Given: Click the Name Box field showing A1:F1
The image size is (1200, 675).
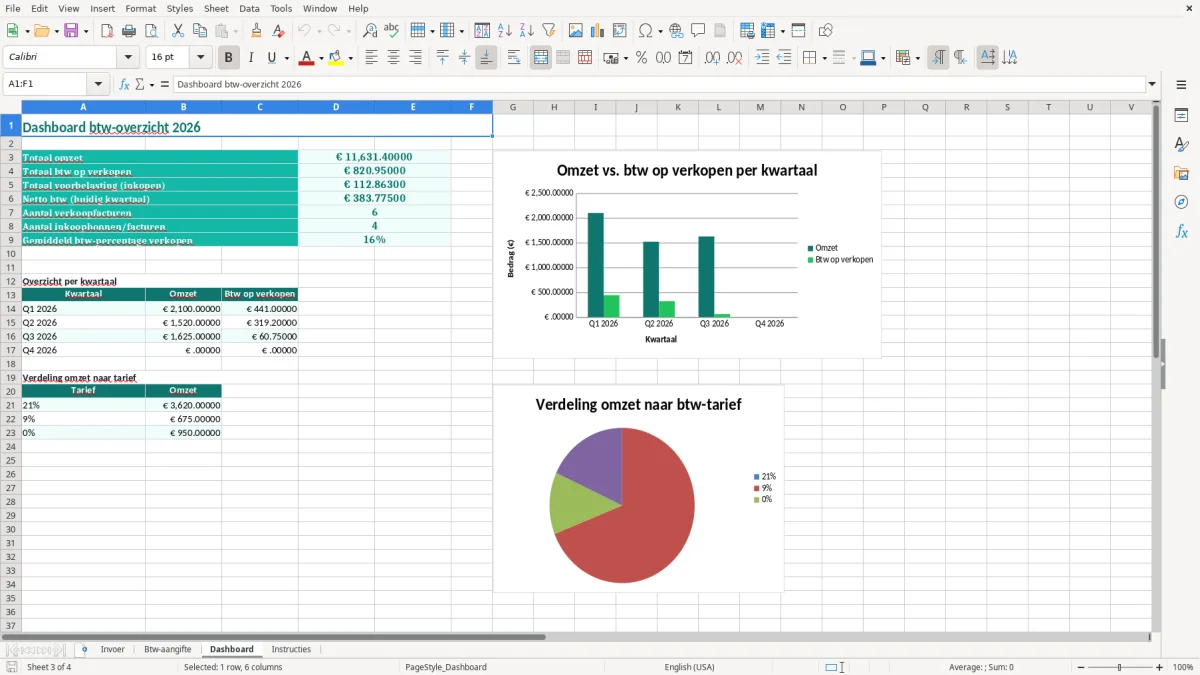Looking at the screenshot, I should 46,85.
